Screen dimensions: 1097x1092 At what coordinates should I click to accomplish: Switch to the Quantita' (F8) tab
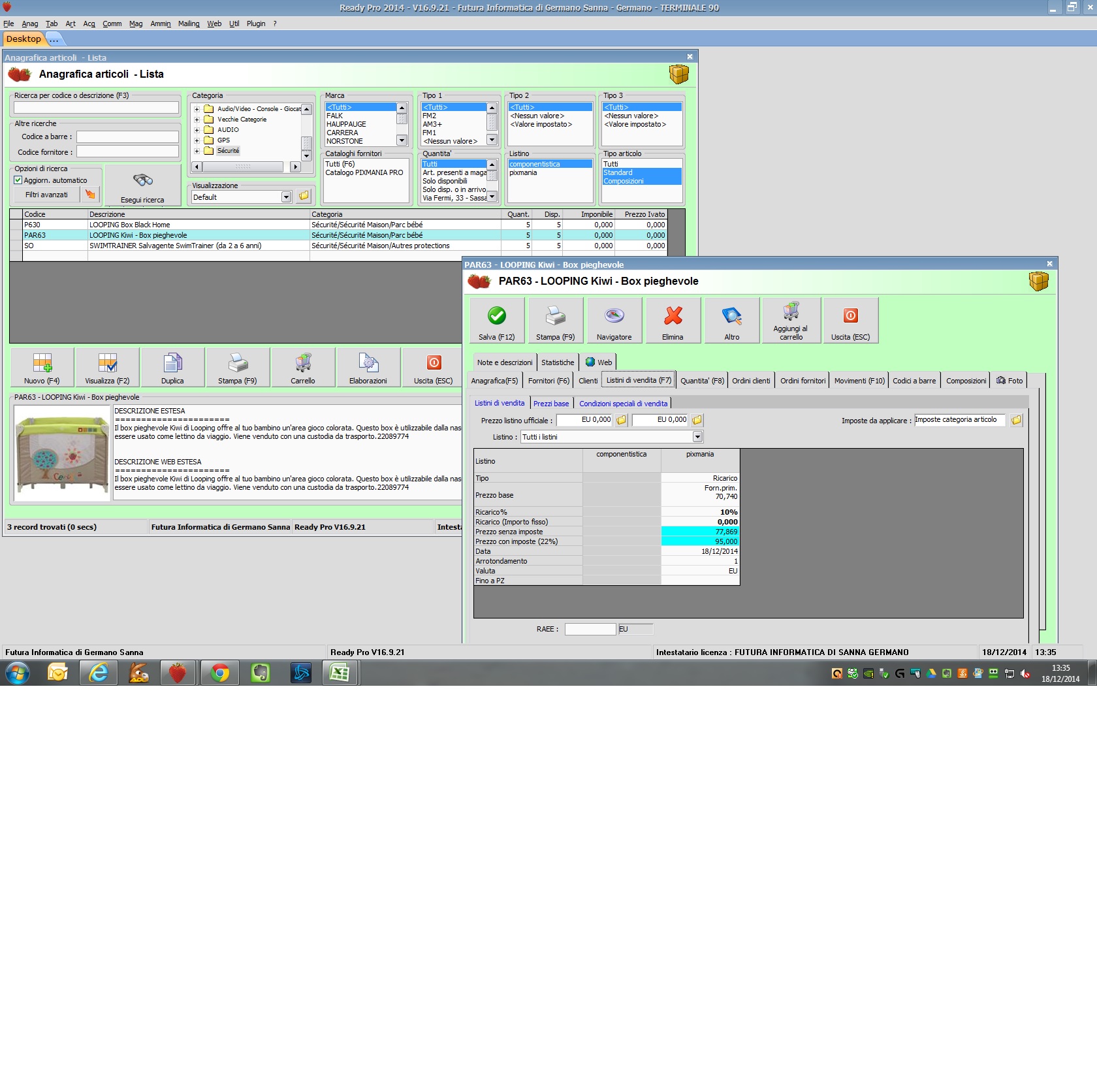(702, 381)
